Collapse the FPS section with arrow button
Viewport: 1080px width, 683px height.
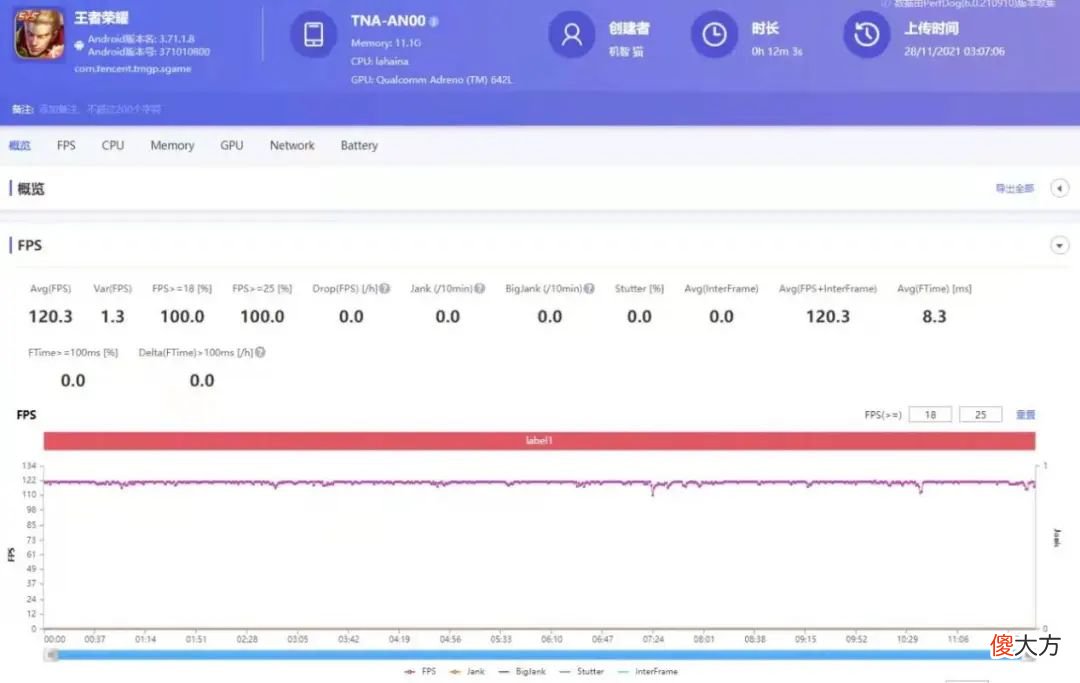click(x=1059, y=245)
